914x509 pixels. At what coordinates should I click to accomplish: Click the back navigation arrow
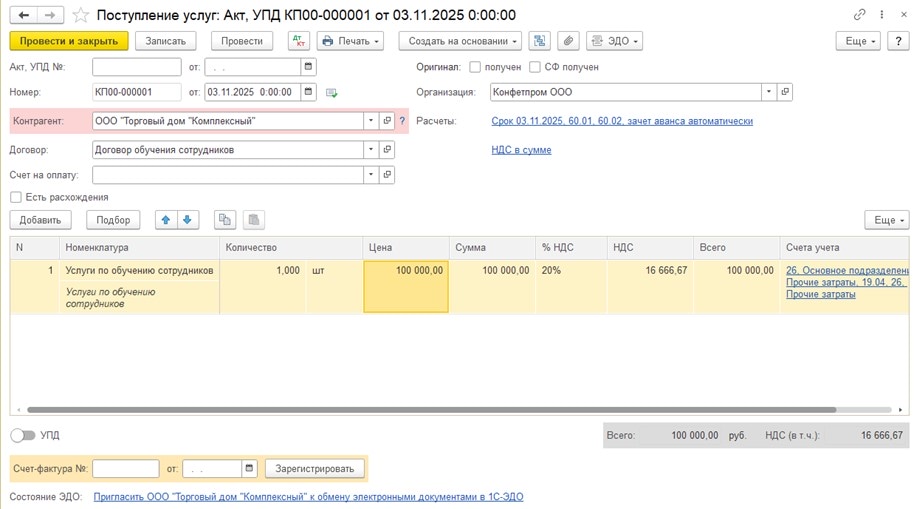(24, 15)
